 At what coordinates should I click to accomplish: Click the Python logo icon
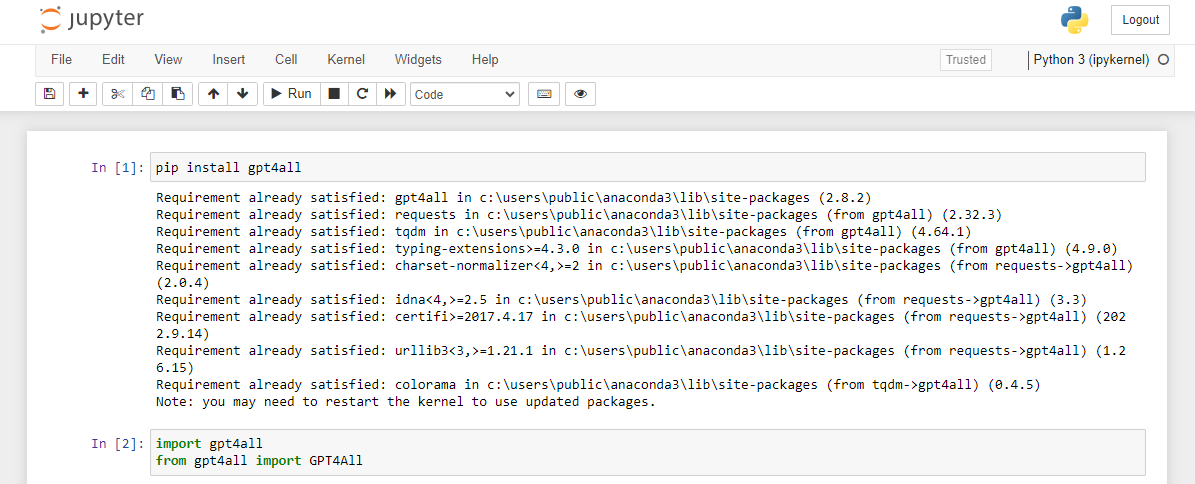click(1074, 21)
